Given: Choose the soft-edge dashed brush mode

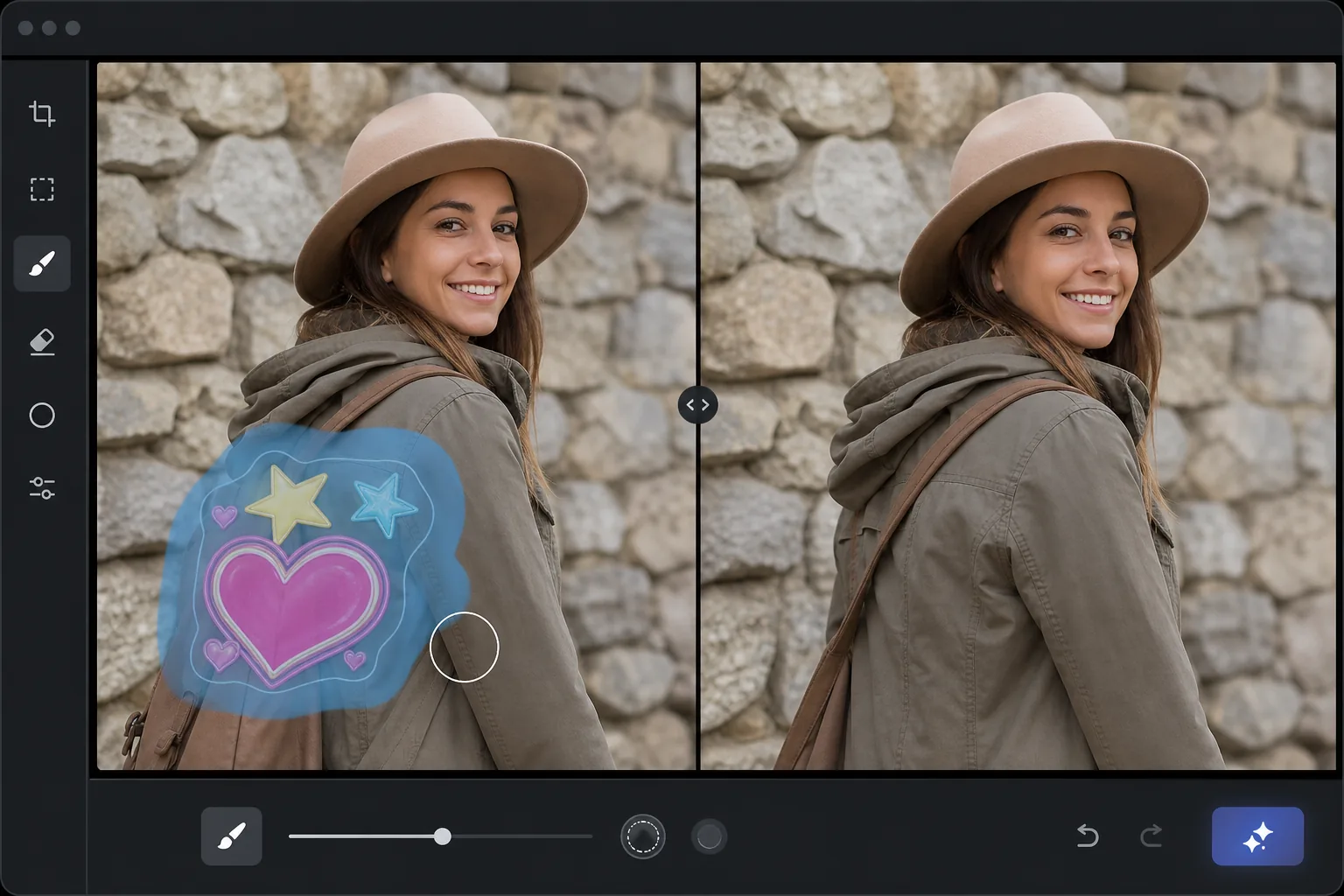Looking at the screenshot, I should (643, 836).
